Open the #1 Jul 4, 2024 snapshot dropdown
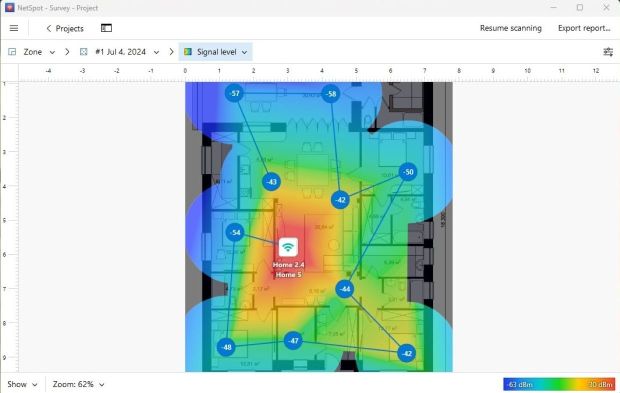Viewport: 620px width, 393px height. (x=127, y=52)
